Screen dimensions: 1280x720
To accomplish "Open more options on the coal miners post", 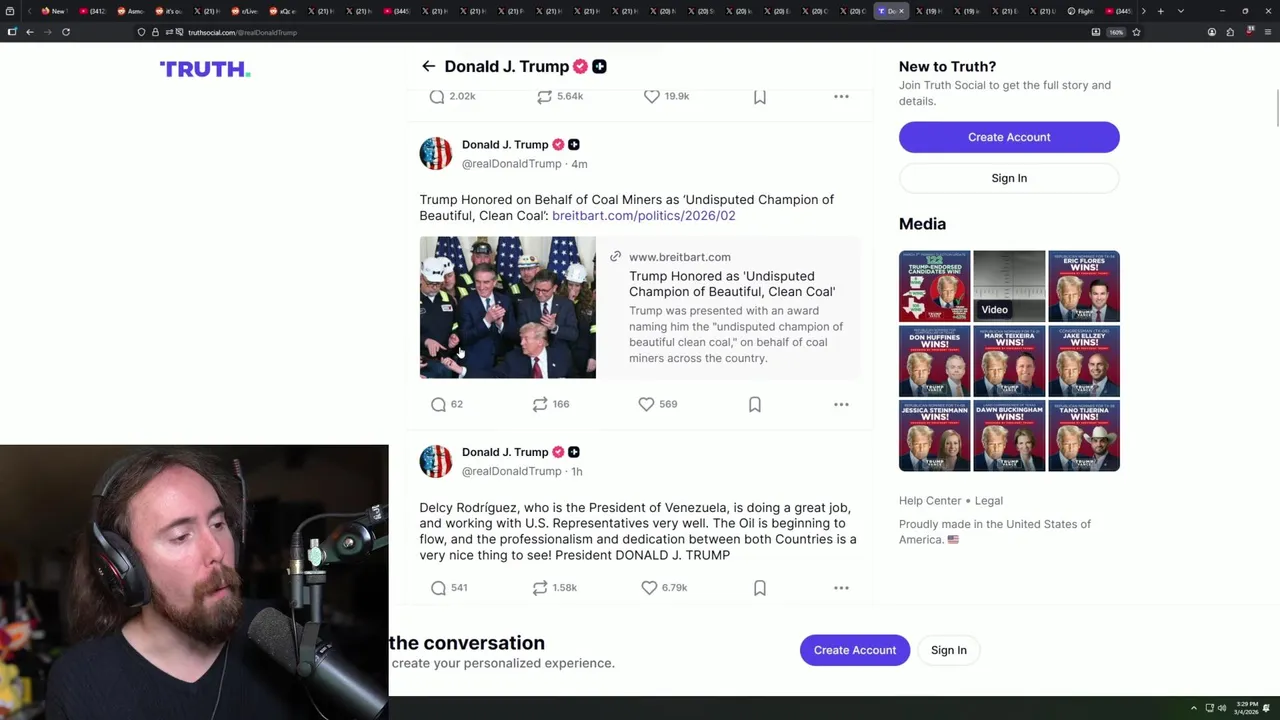I will 841,404.
